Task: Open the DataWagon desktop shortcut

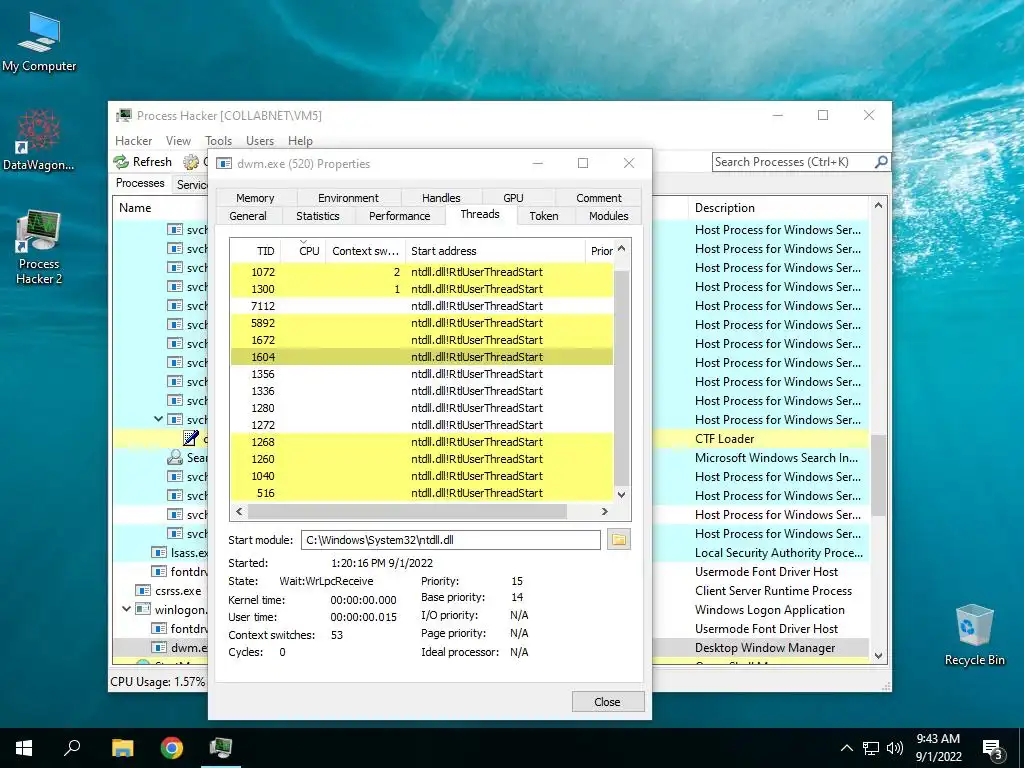Action: pos(39,140)
